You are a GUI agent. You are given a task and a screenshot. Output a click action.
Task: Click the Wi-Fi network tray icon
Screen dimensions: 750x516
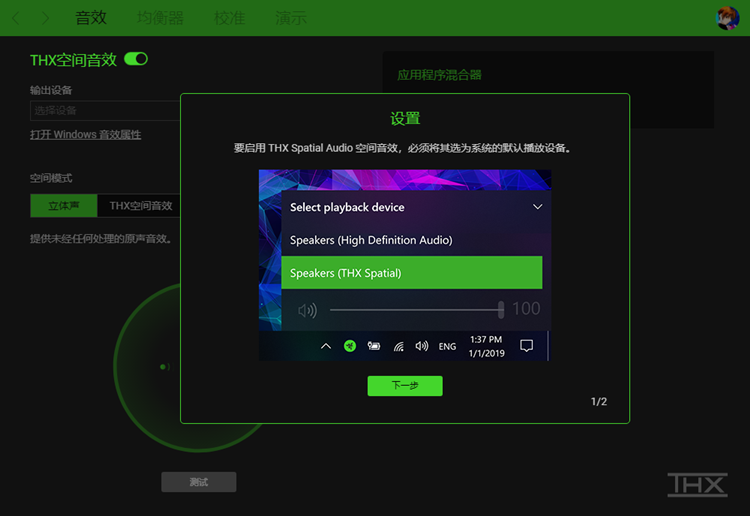(x=398, y=346)
